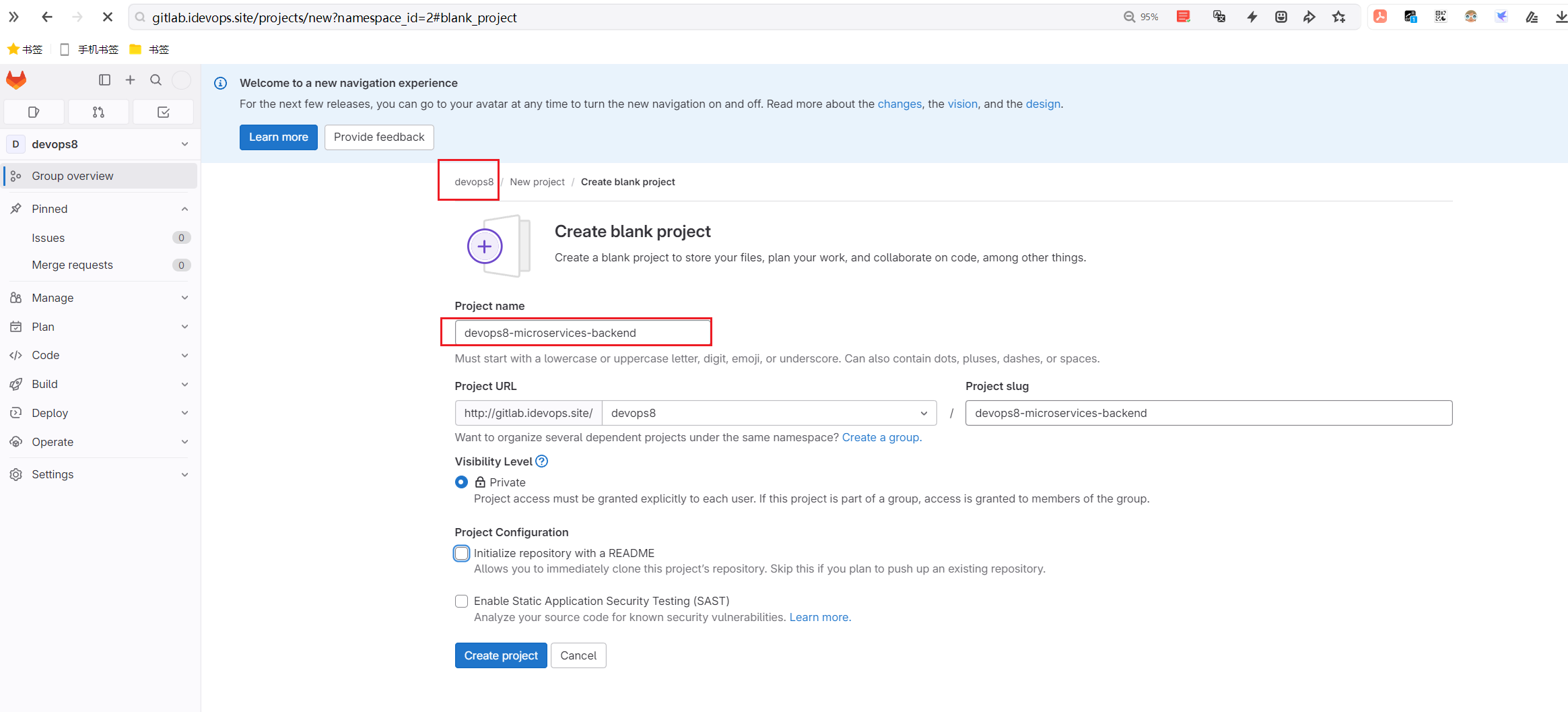Expand the Deploy menu

click(x=99, y=413)
